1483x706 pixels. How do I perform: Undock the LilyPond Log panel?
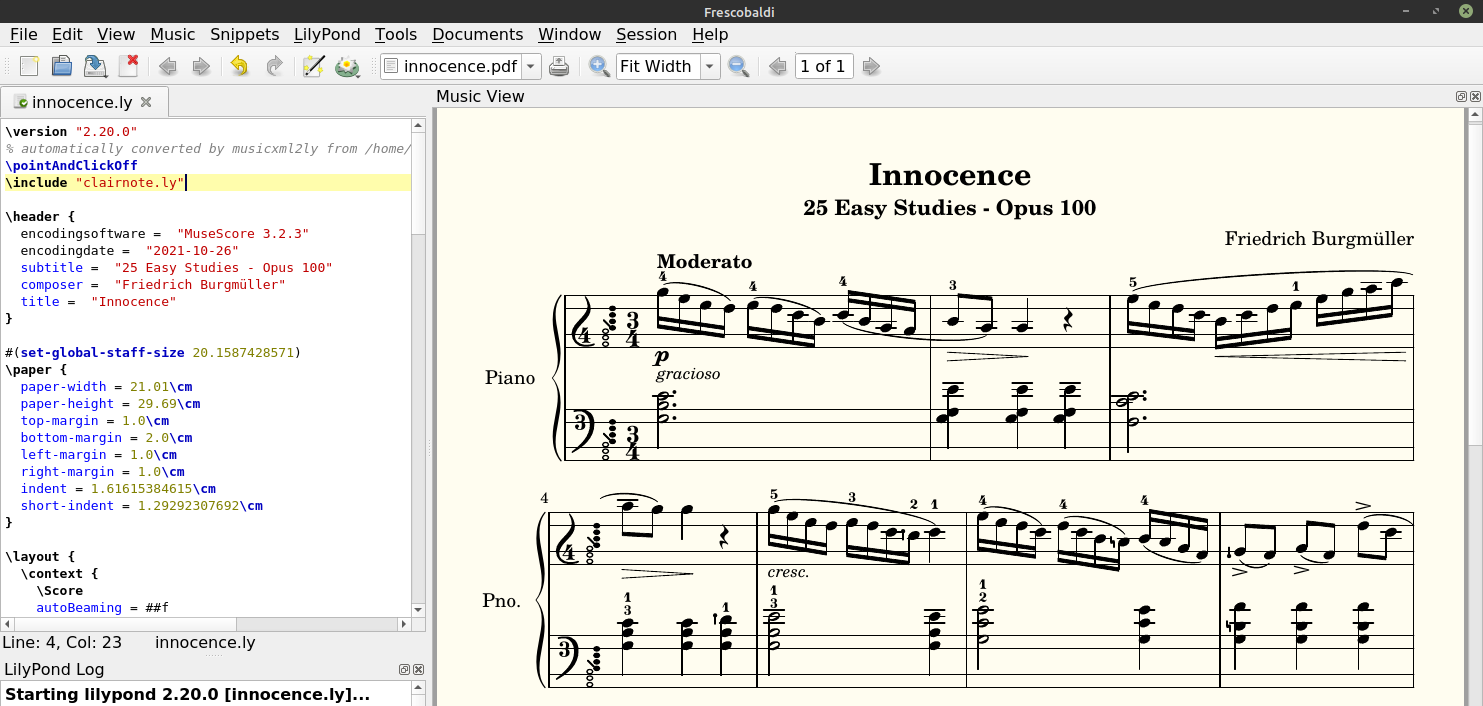click(x=405, y=669)
